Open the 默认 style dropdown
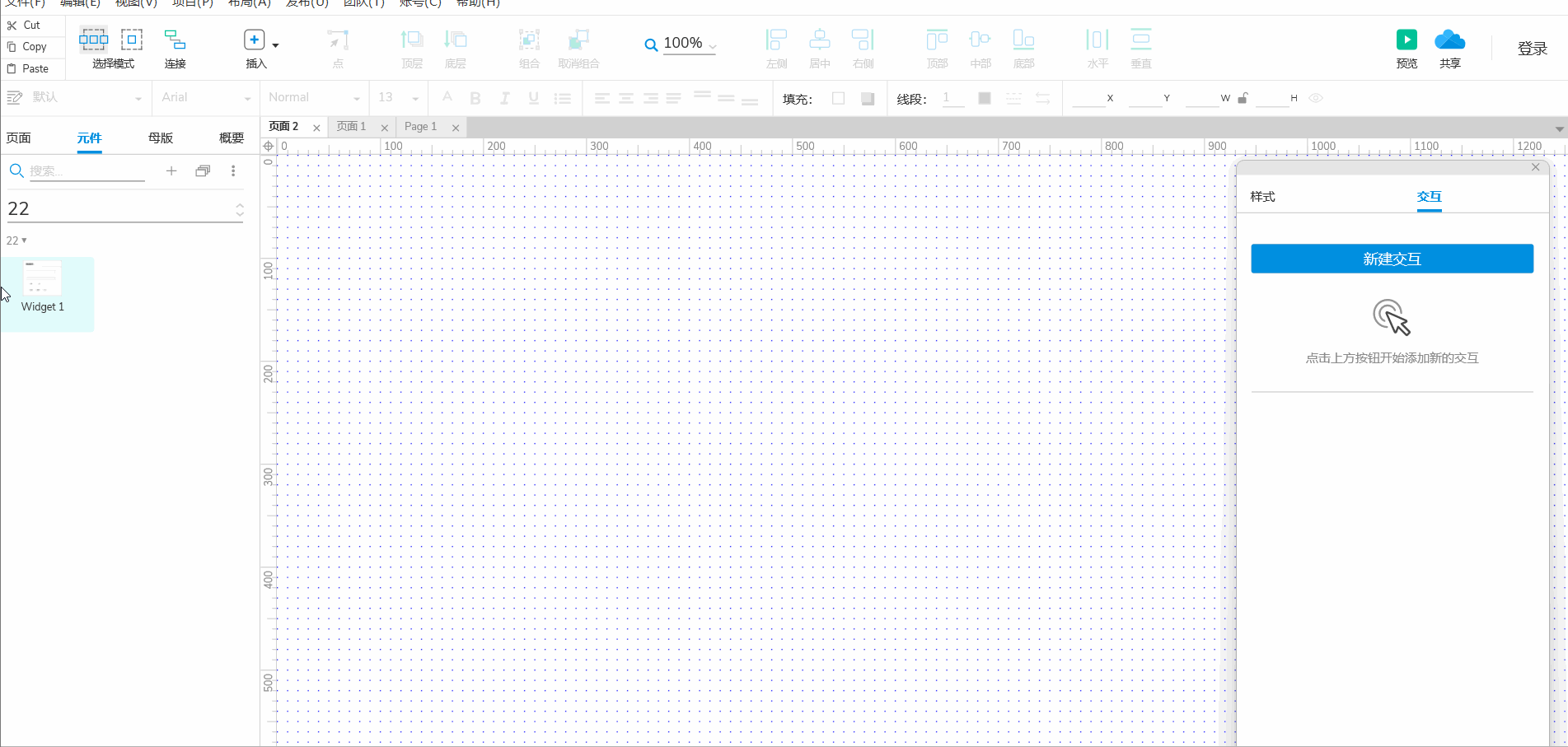Viewport: 1568px width, 747px height. (x=138, y=99)
